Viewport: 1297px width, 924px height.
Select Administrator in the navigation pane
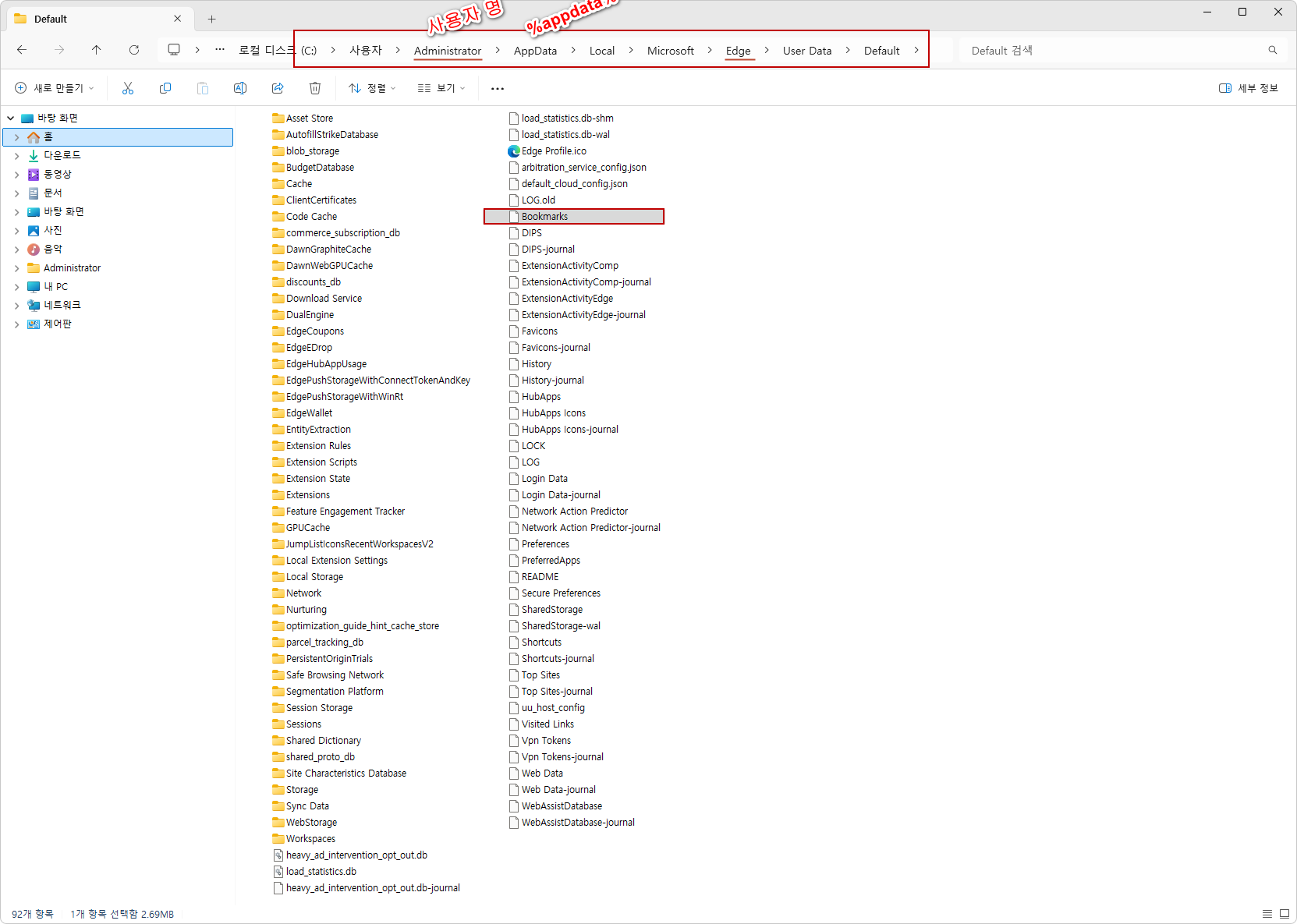pos(72,268)
